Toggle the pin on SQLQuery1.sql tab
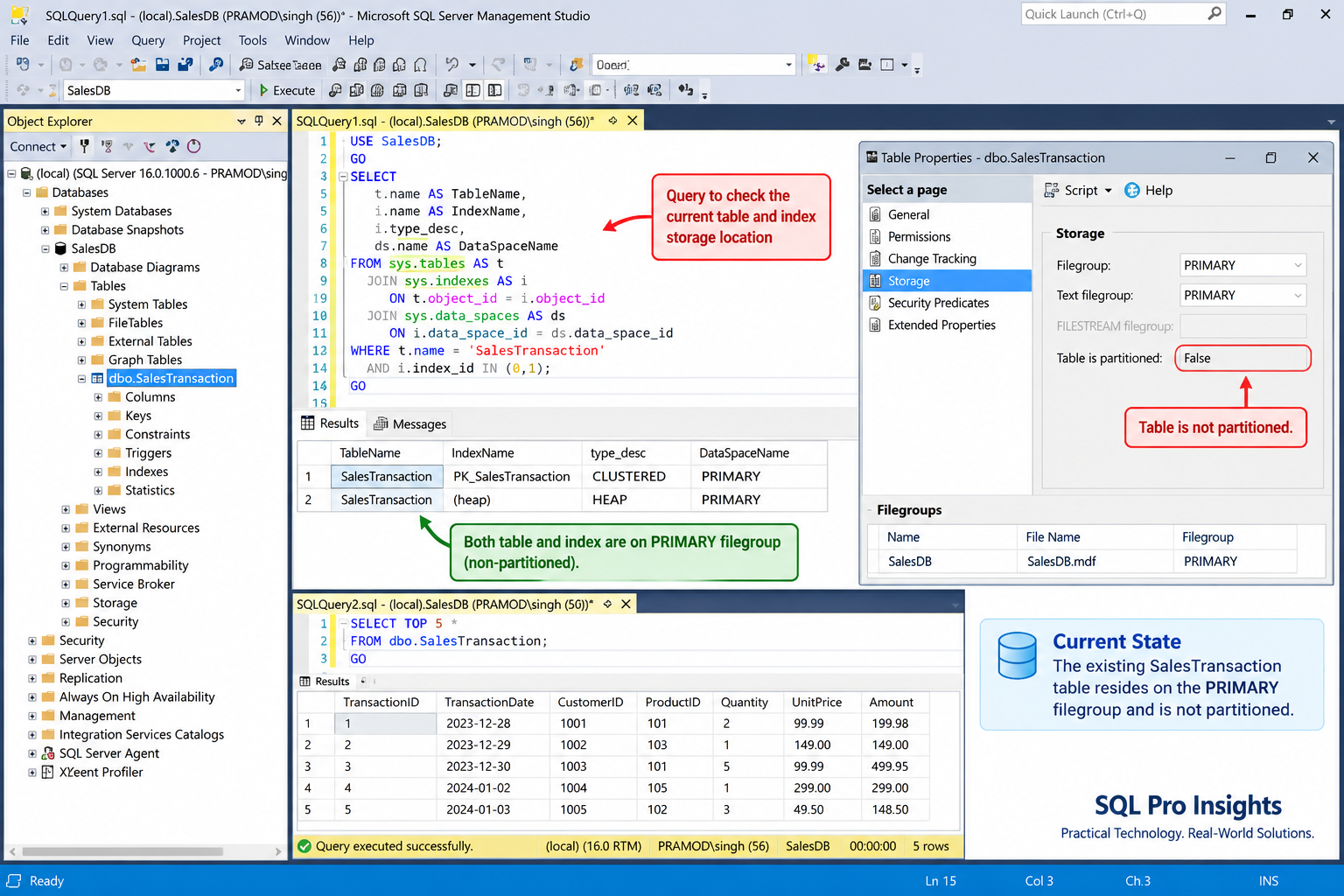Image resolution: width=1344 pixels, height=896 pixels. tap(612, 121)
